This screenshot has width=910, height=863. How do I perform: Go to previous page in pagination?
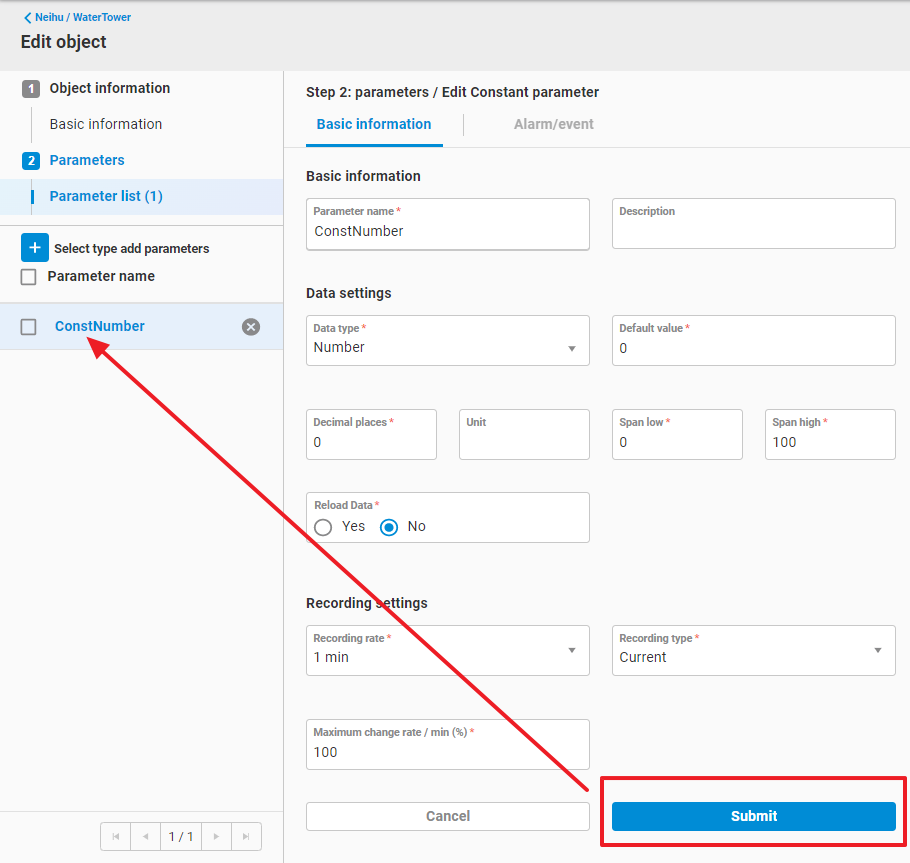click(145, 836)
